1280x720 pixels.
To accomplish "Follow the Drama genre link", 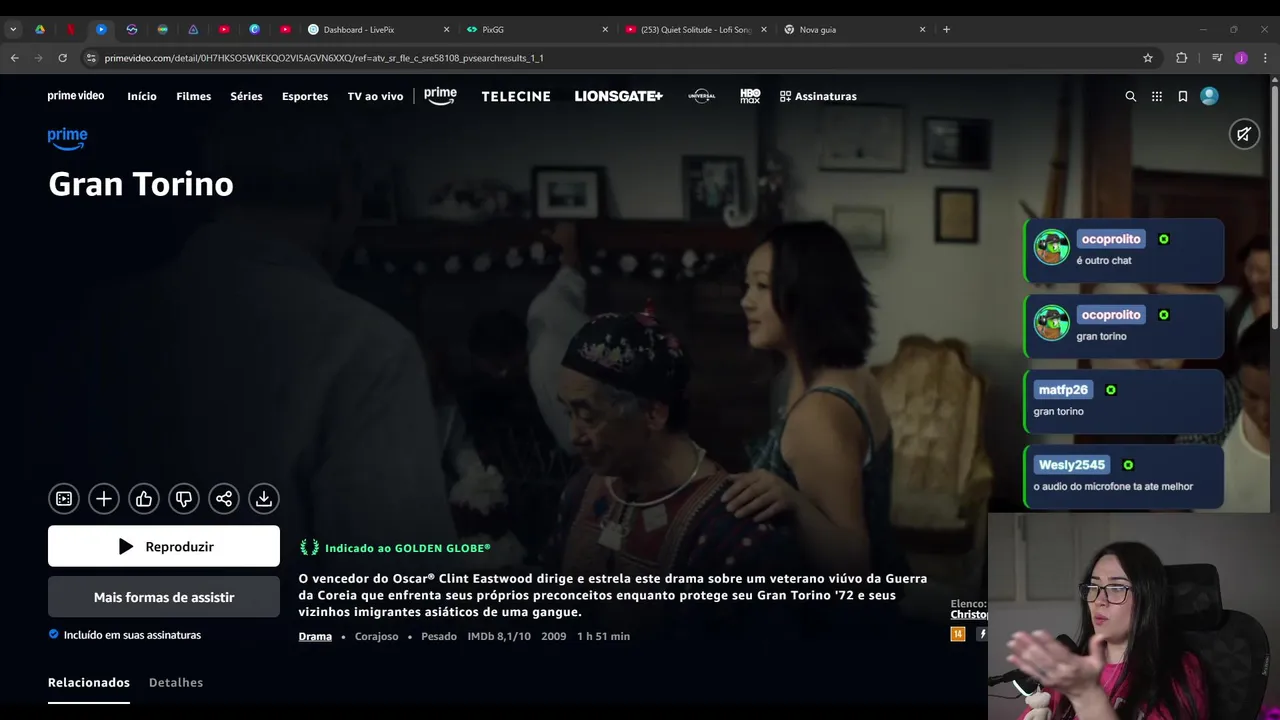I will coord(315,636).
